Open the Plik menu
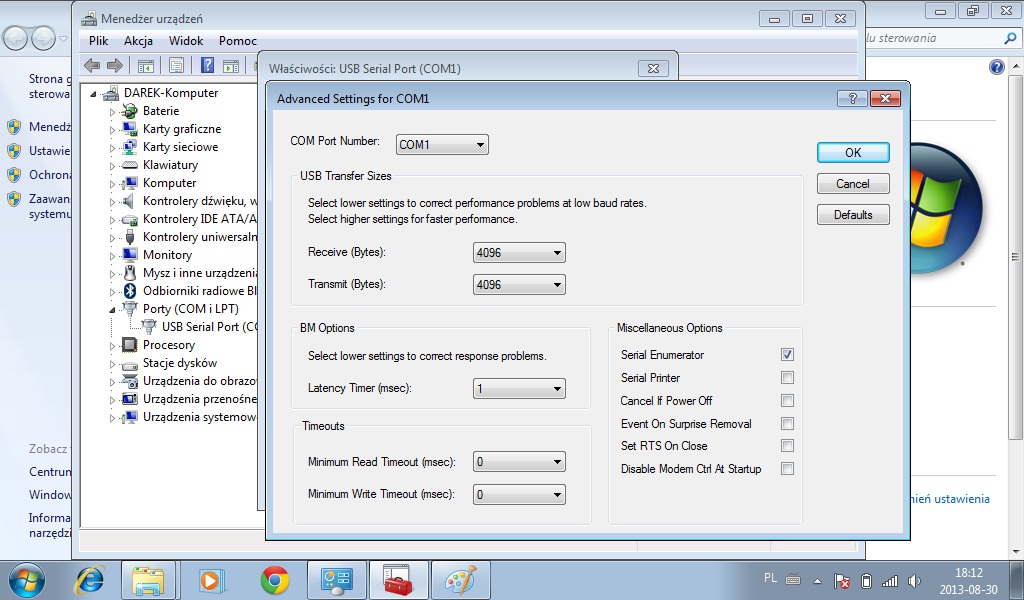This screenshot has width=1024, height=600. coord(99,40)
